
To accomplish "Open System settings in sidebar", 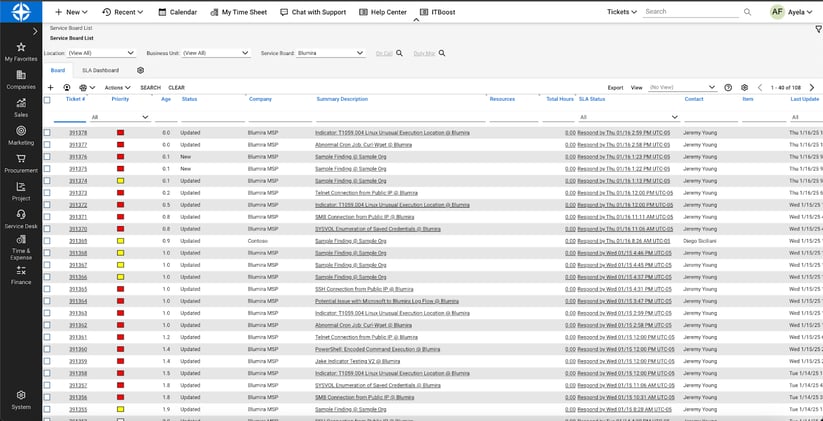I will pyautogui.click(x=21, y=399).
